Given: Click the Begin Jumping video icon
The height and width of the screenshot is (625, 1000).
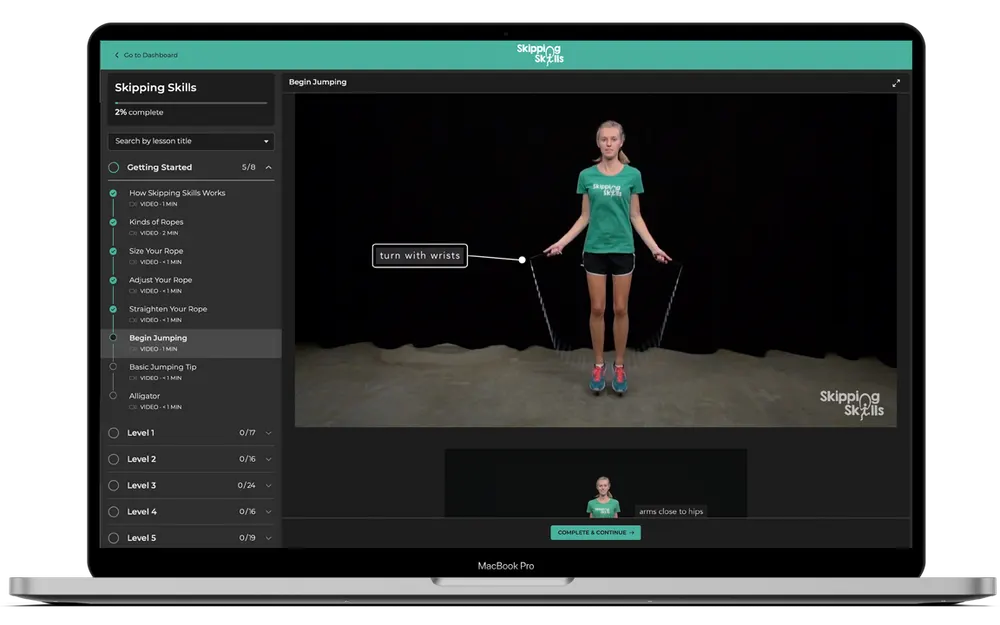Looking at the screenshot, I should (133, 349).
